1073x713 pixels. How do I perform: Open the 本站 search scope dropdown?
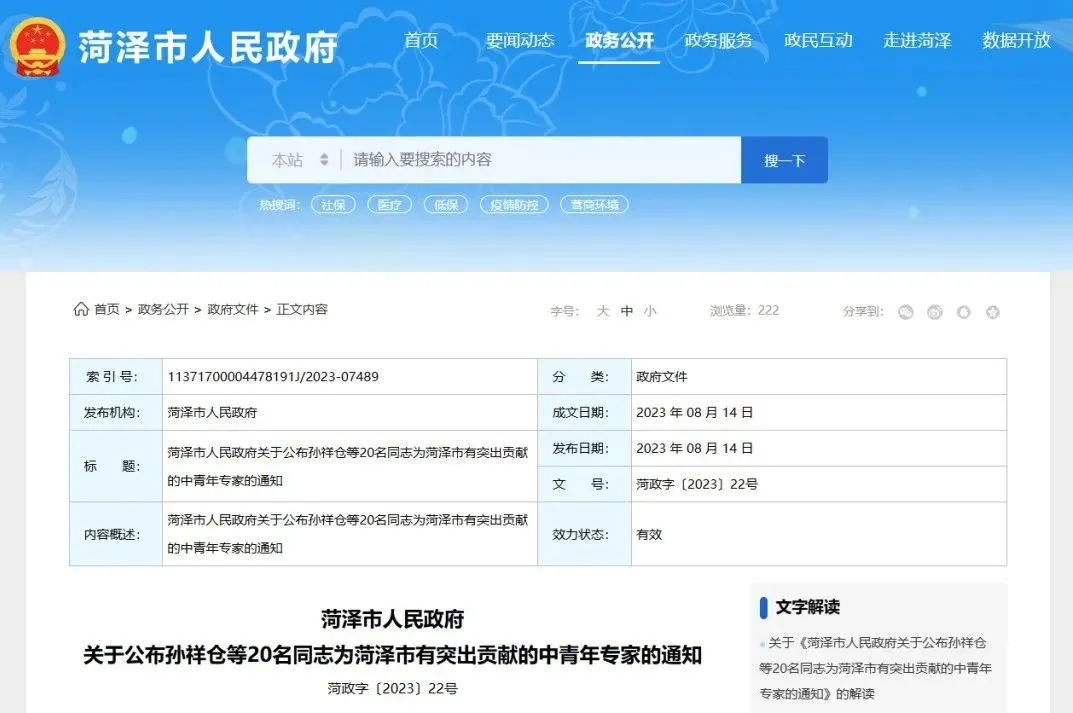299,160
